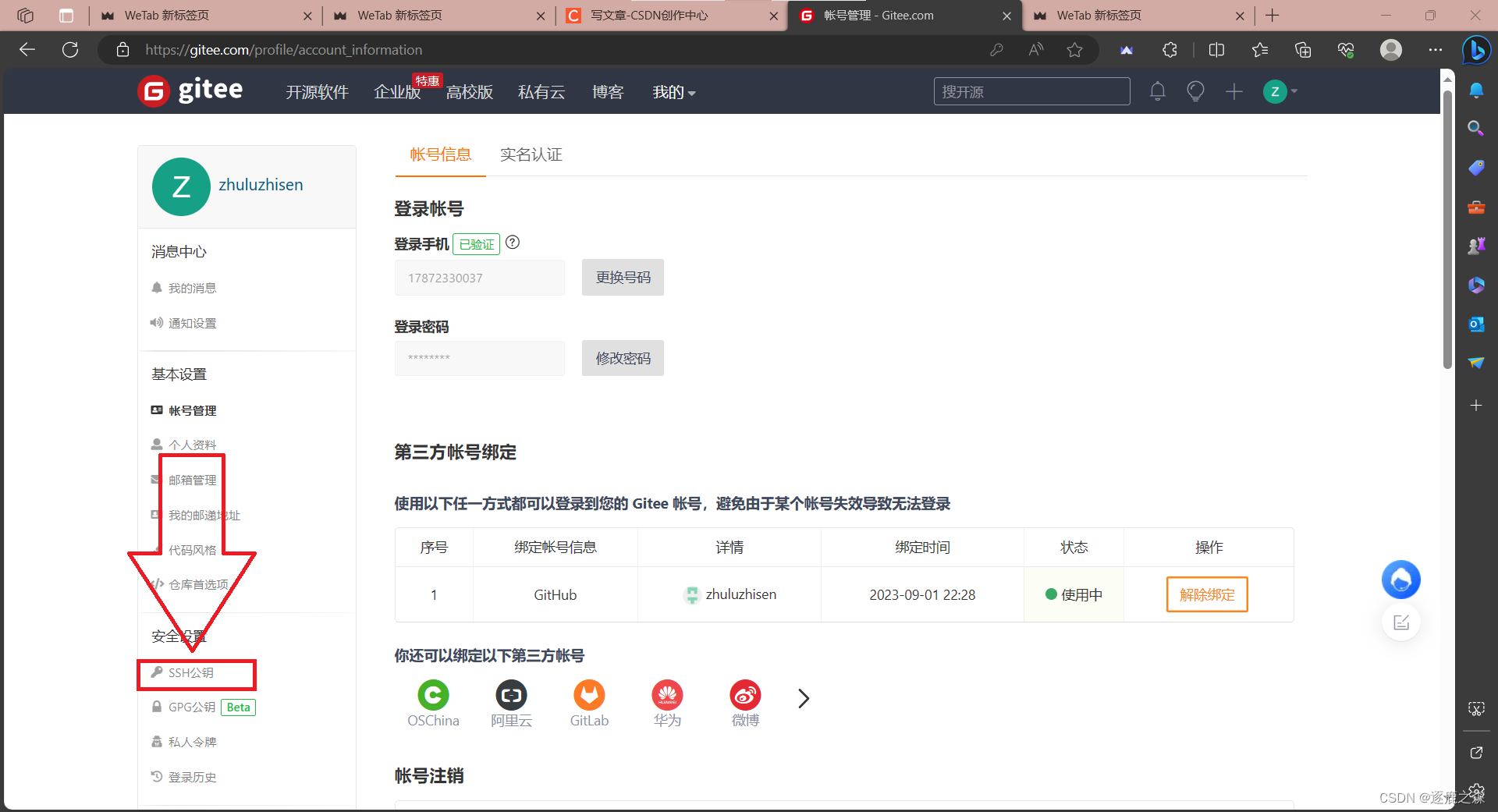1498x812 pixels.
Task: Click 更换号码 to change phone number
Action: click(622, 277)
